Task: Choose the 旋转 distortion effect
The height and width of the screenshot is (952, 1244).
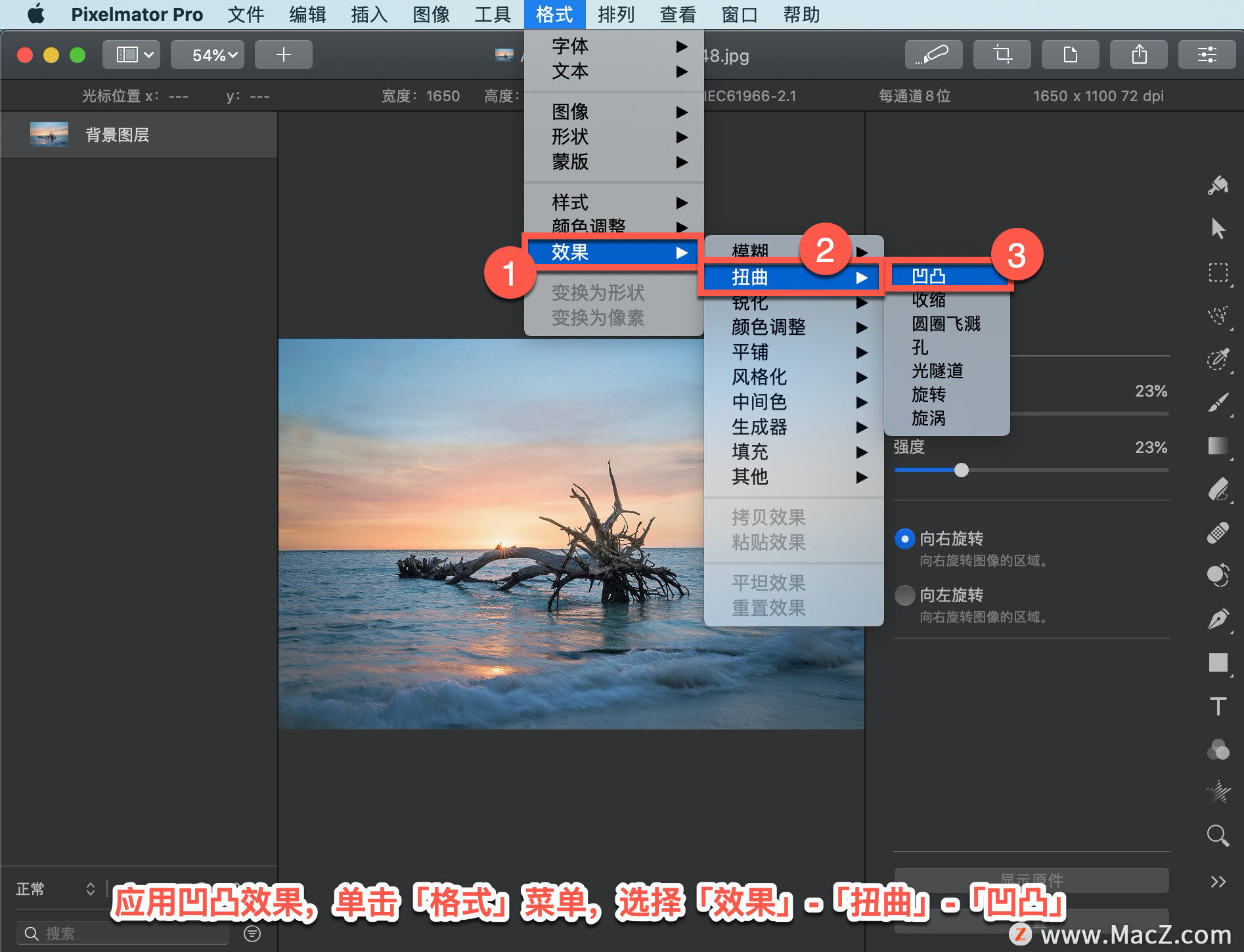Action: point(946,395)
